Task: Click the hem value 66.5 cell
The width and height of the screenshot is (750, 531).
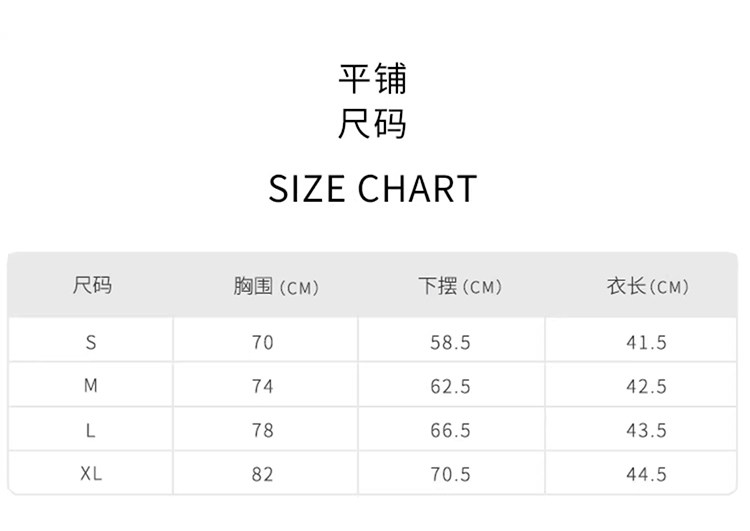Action: 450,431
